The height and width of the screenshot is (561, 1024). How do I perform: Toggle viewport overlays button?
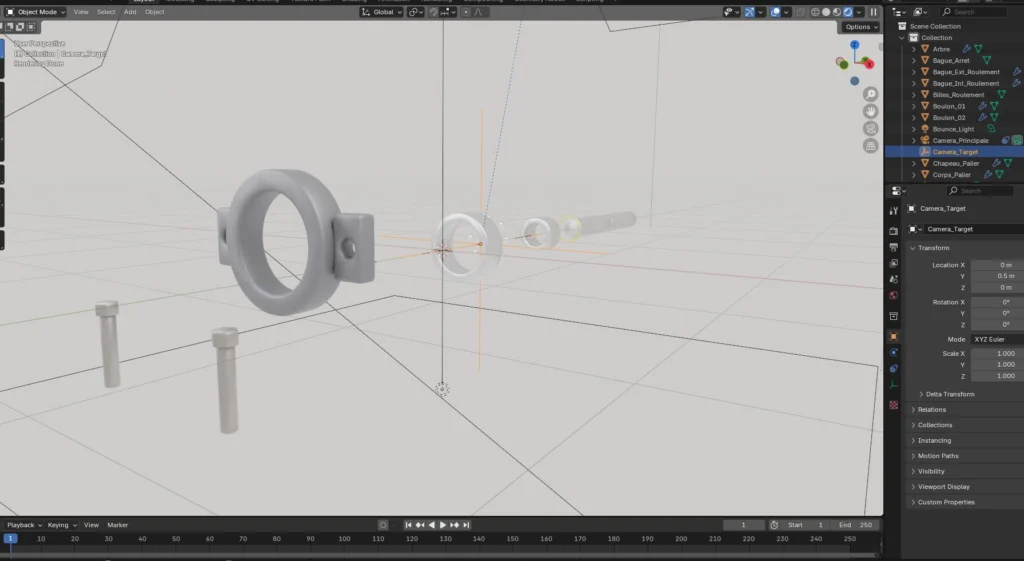tap(777, 12)
